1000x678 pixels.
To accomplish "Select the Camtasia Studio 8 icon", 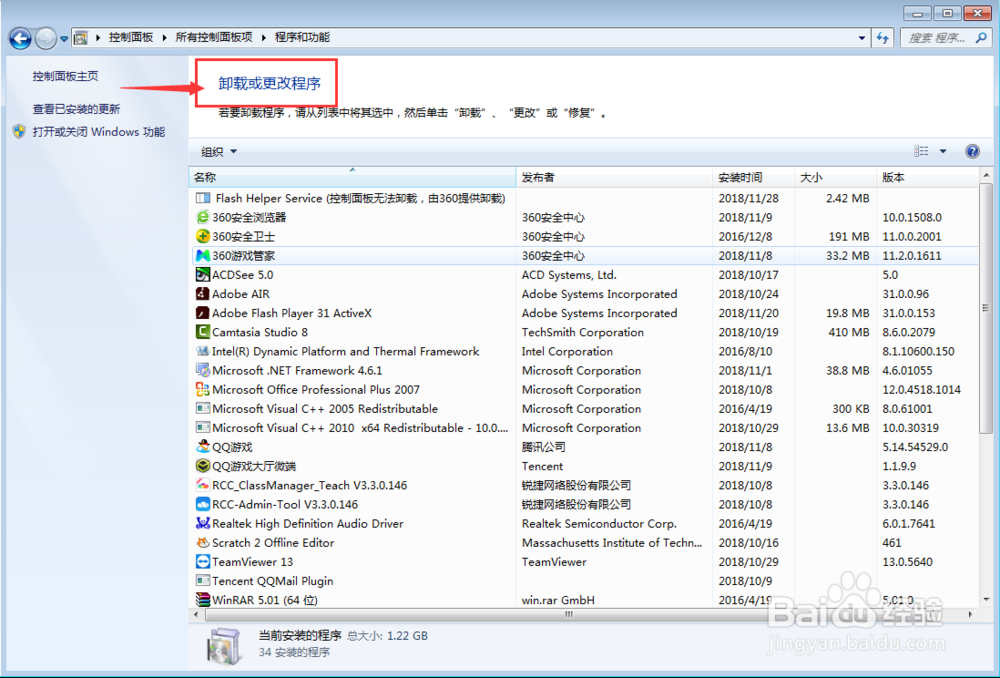I will coord(203,332).
